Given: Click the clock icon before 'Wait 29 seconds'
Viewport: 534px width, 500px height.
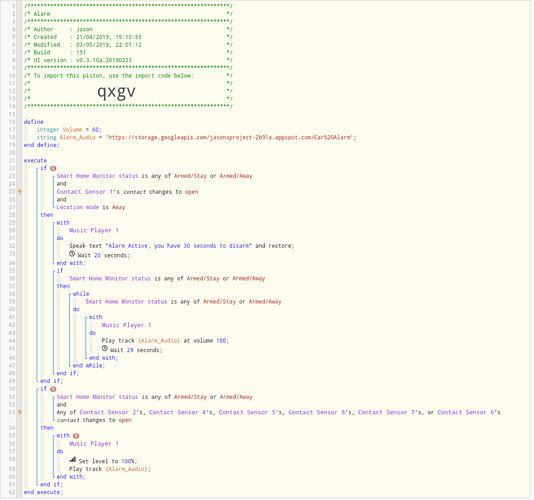Looking at the screenshot, I should click(105, 349).
